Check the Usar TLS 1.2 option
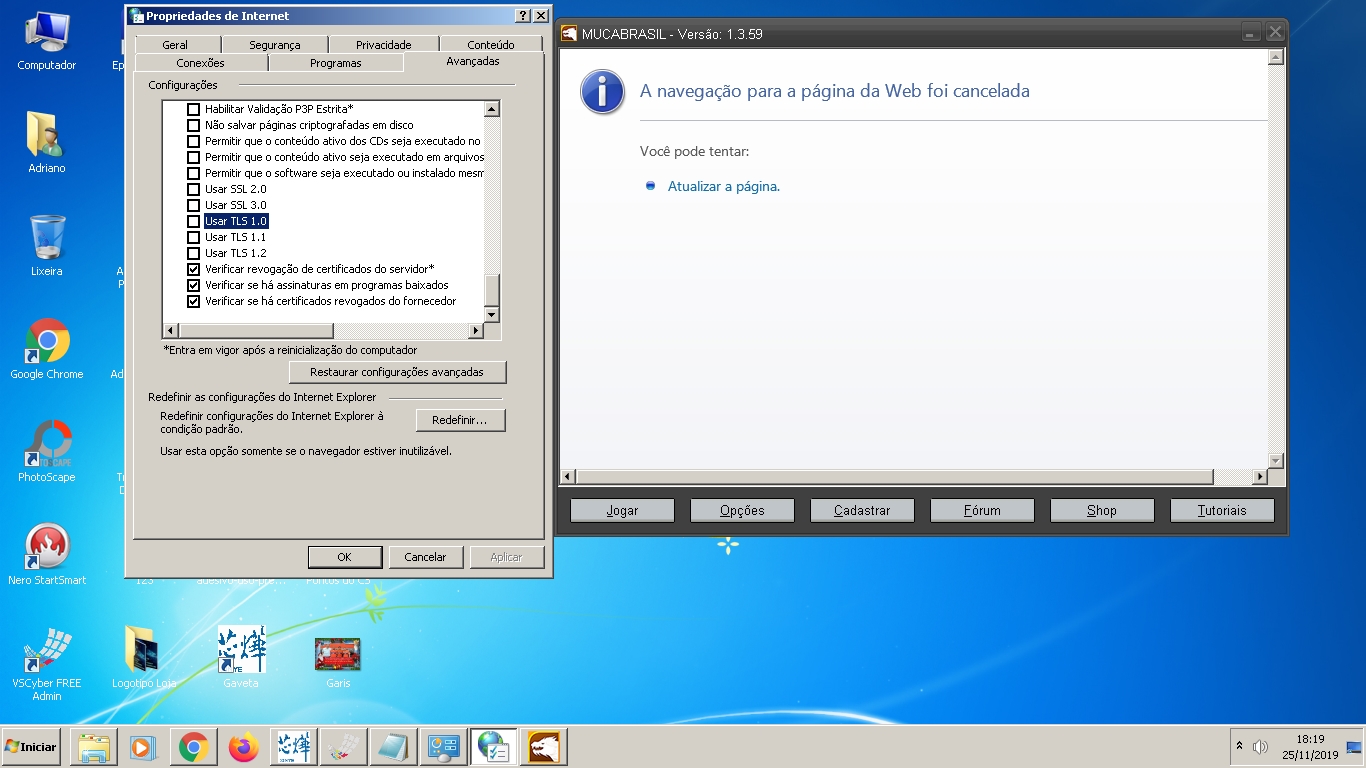The width and height of the screenshot is (1366, 768). click(x=194, y=253)
